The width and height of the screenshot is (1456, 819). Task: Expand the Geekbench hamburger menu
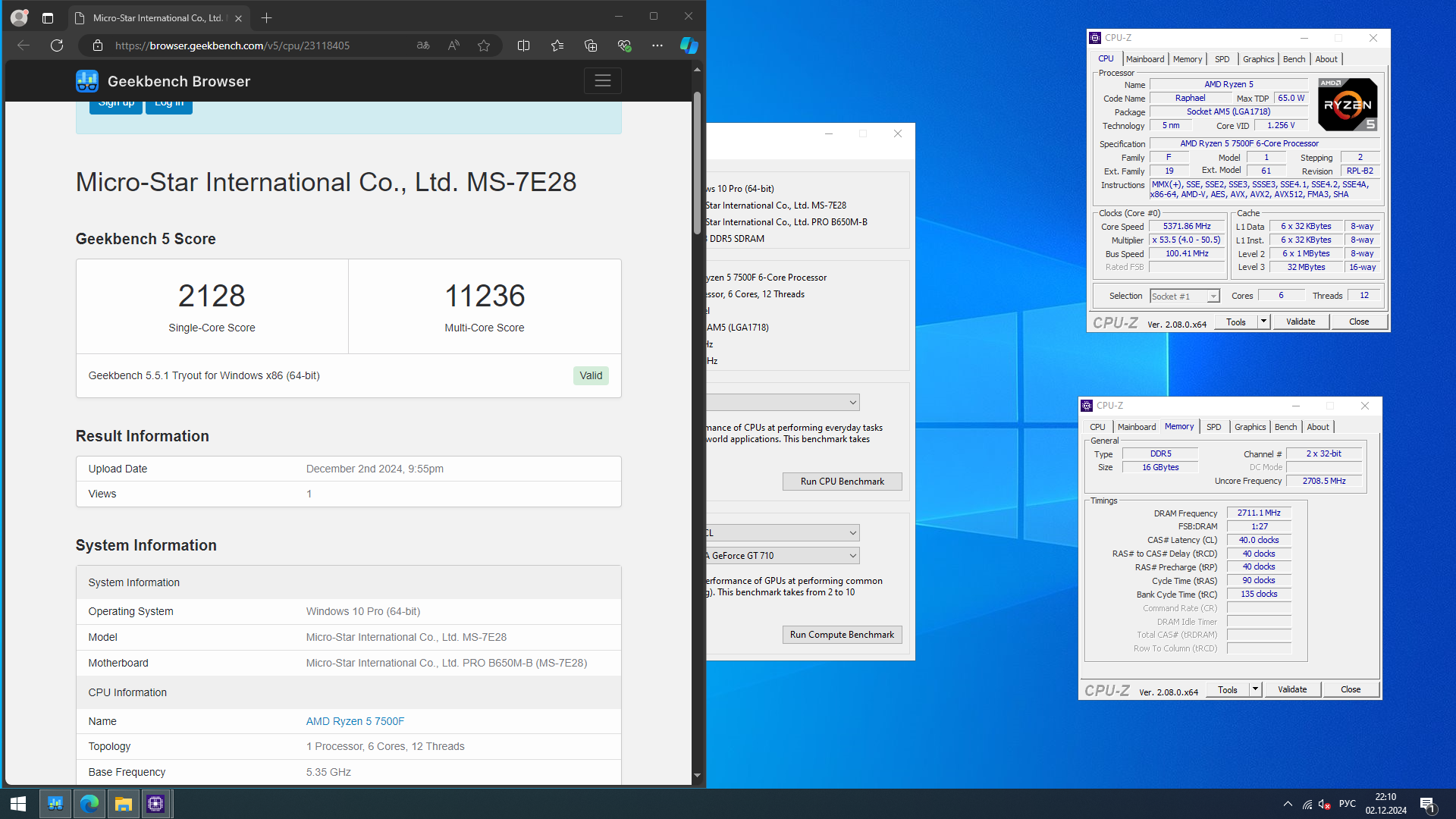603,80
